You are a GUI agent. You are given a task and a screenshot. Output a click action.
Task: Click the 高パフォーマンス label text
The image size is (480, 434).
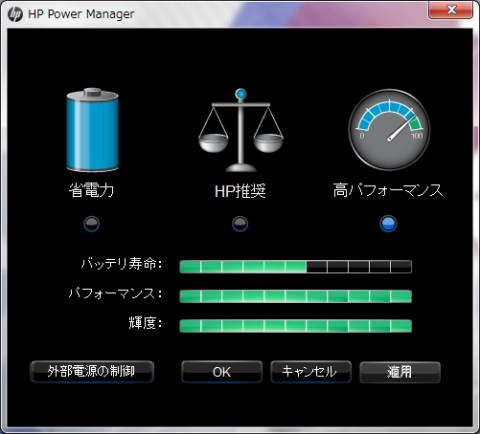point(388,190)
